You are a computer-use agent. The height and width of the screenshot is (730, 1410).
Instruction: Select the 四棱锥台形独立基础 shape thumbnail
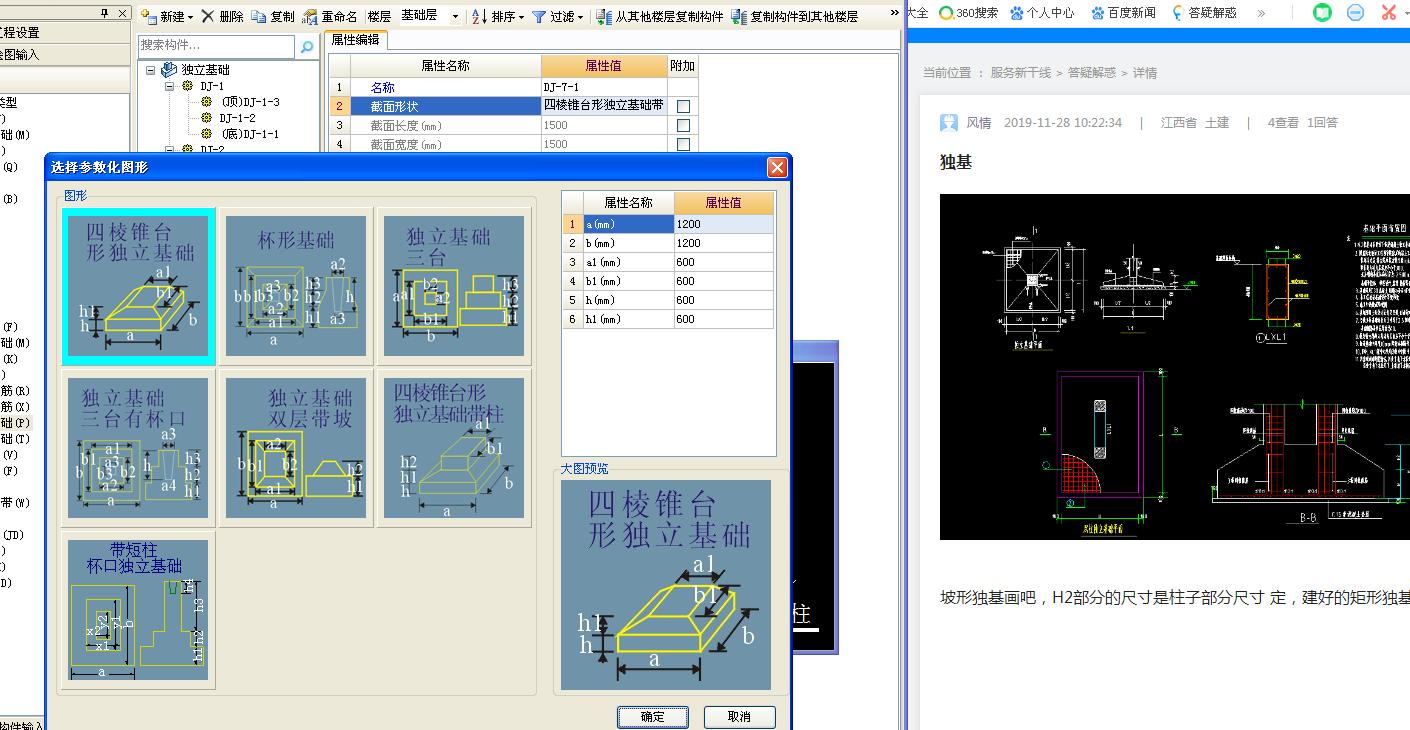[x=137, y=287]
